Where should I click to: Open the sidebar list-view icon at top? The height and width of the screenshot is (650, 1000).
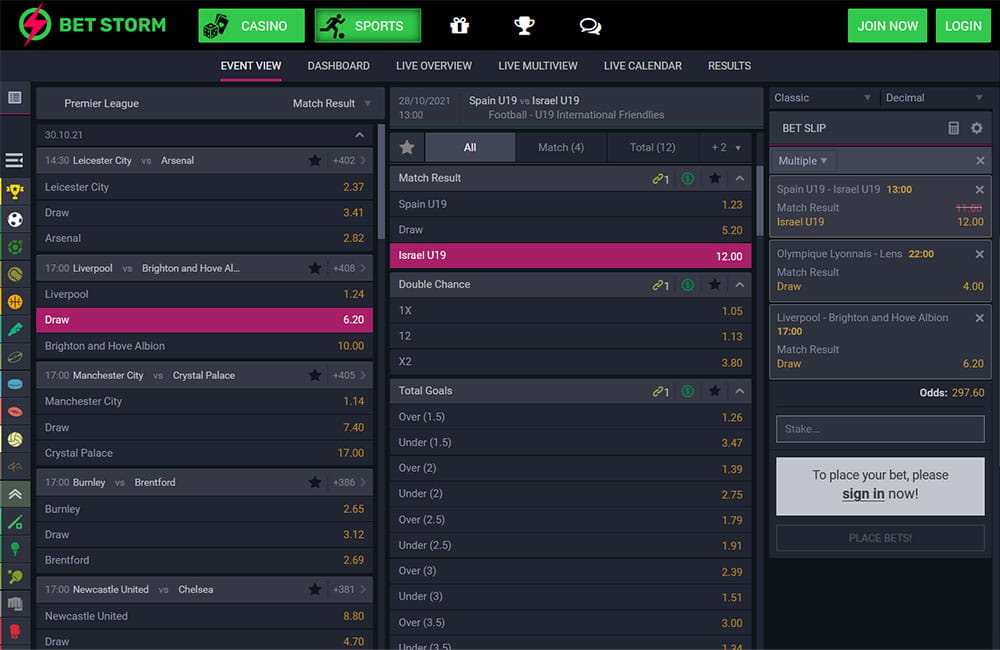pos(15,98)
